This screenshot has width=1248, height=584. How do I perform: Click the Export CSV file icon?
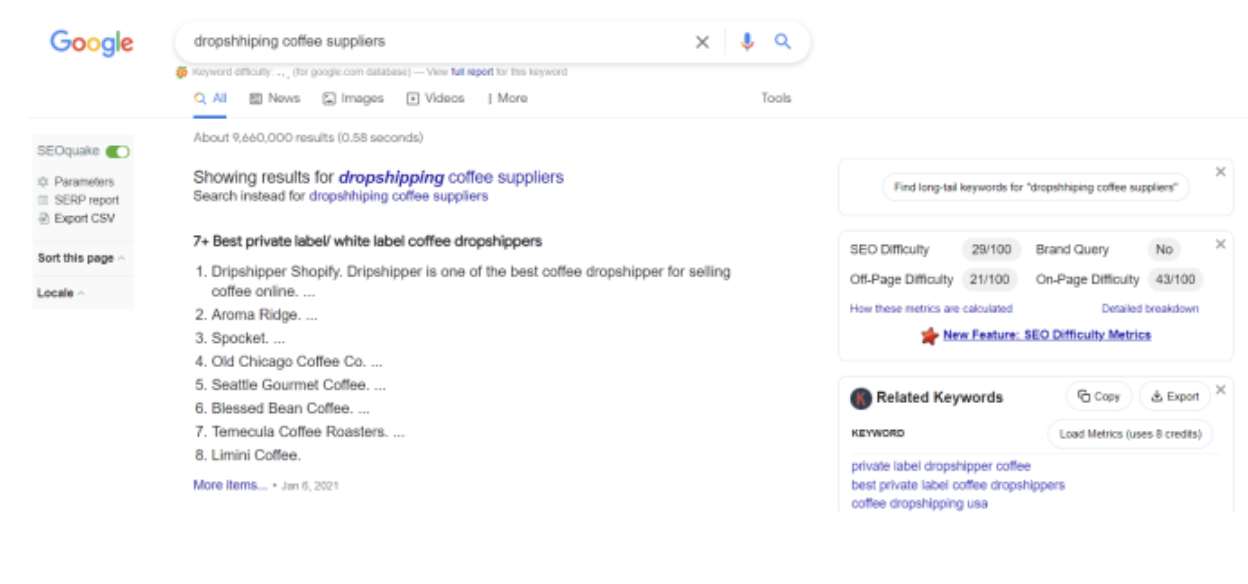[43, 218]
